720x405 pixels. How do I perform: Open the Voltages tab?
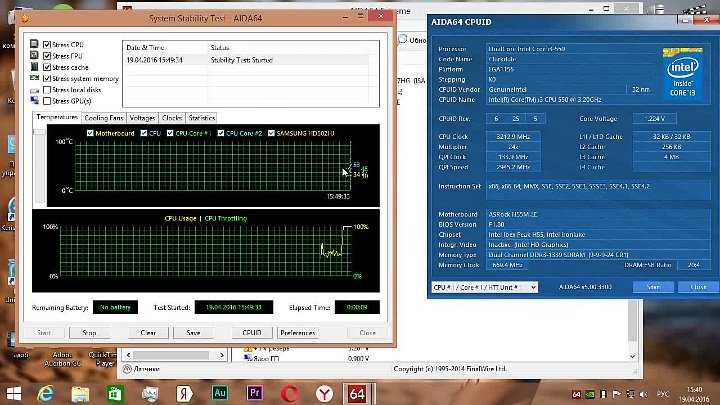(x=142, y=118)
